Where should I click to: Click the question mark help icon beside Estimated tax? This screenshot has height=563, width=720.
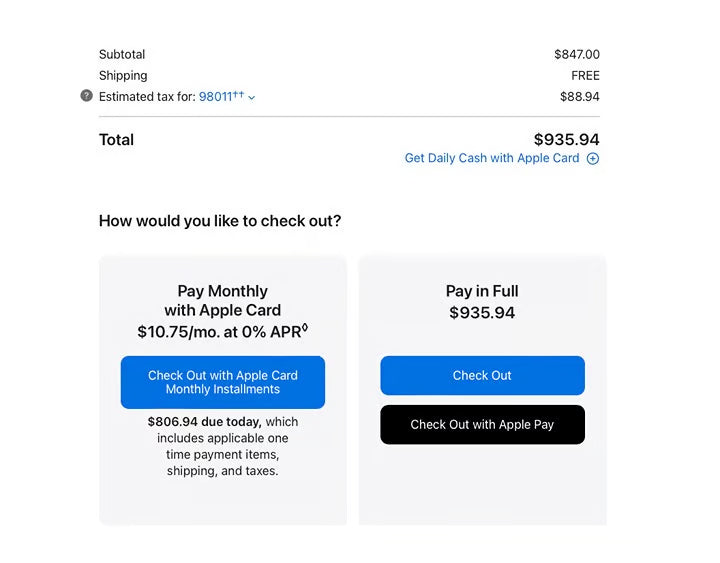[x=86, y=96]
